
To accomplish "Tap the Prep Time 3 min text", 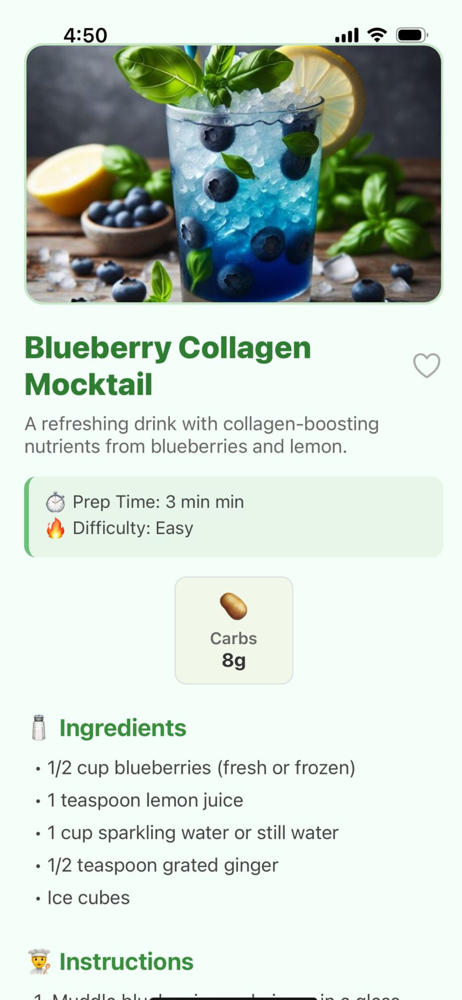I will (x=158, y=502).
